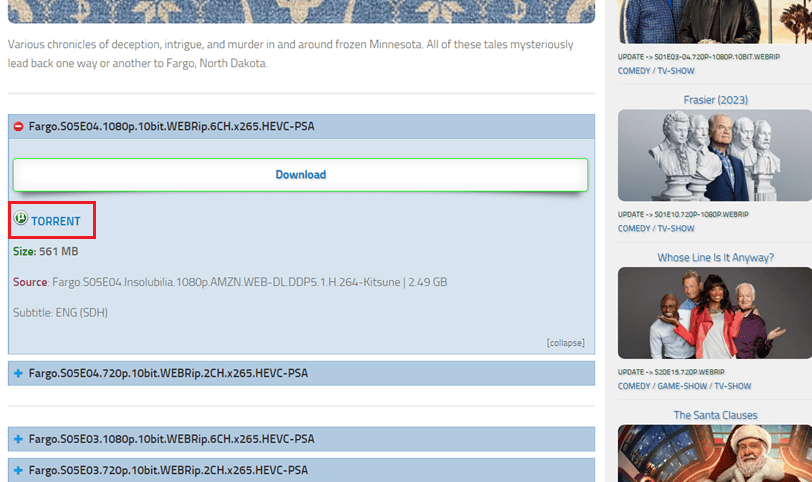The width and height of the screenshot is (812, 482).
Task: Open Frasier (2023) poster thumbnail
Action: pyautogui.click(x=715, y=155)
